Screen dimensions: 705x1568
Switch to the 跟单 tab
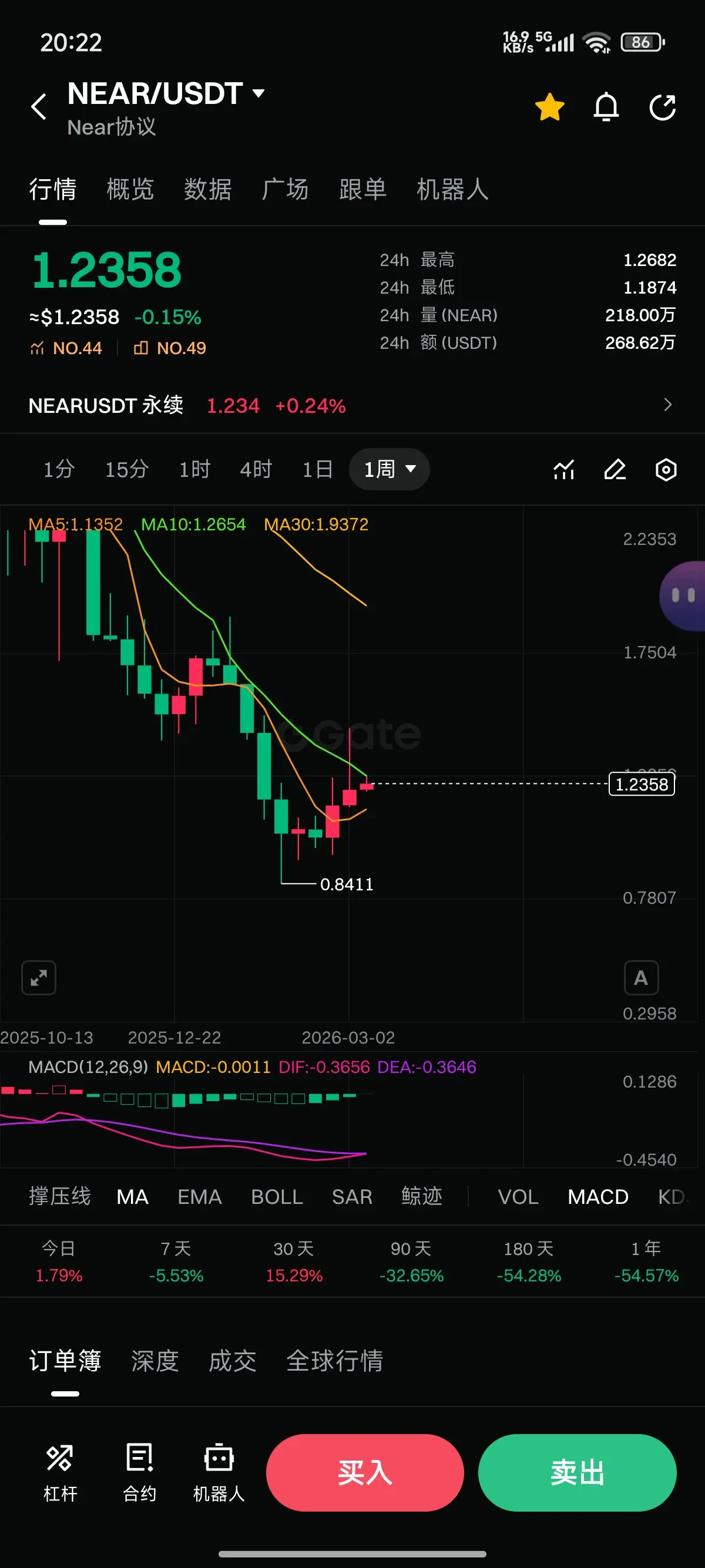point(363,189)
